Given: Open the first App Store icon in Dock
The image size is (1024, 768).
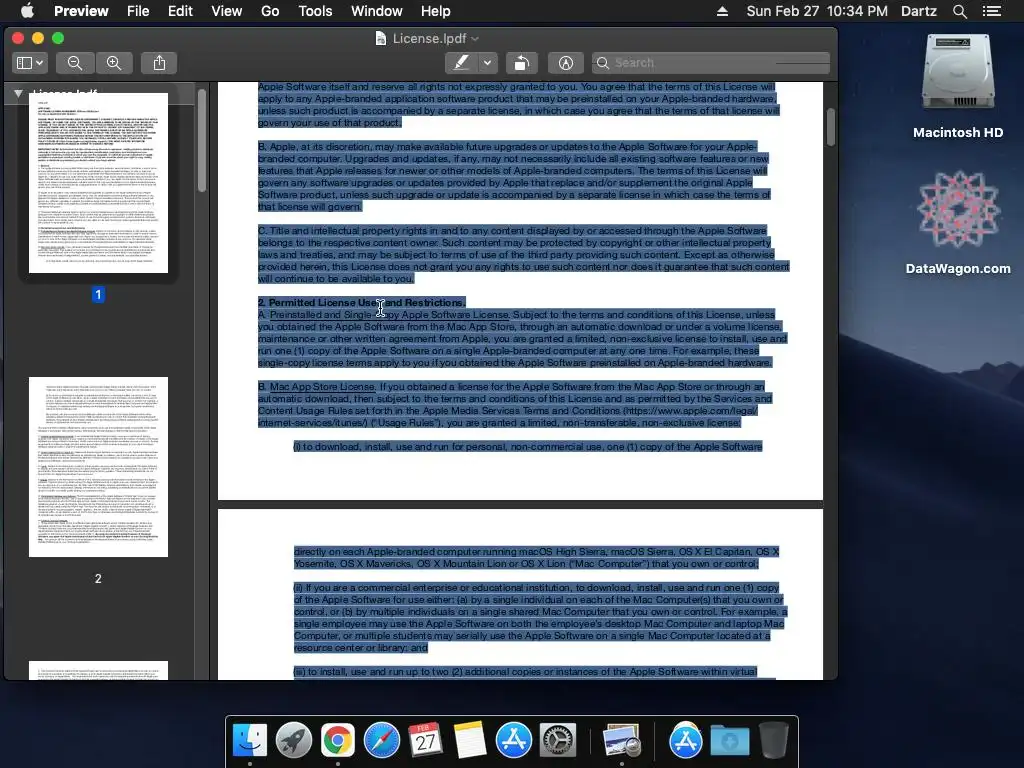Looking at the screenshot, I should [x=513, y=740].
